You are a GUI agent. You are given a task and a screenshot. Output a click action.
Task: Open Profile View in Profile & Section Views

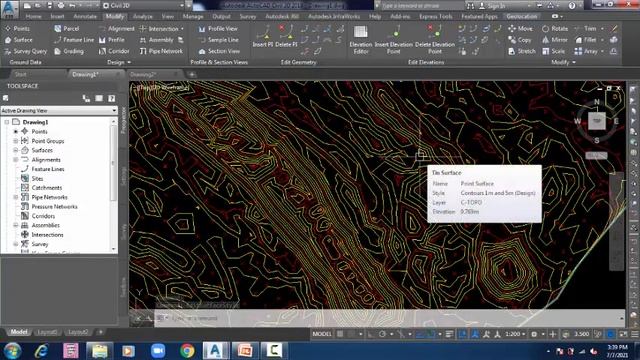coord(218,29)
